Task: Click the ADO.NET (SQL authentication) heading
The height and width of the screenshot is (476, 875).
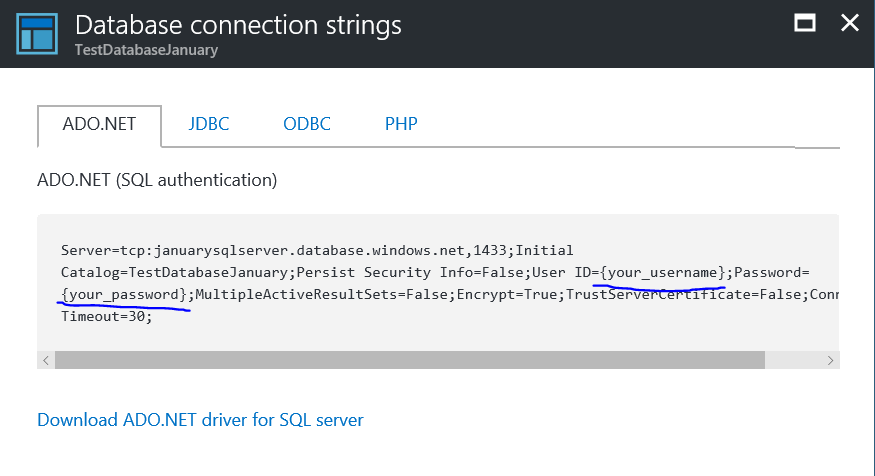Action: [x=157, y=180]
